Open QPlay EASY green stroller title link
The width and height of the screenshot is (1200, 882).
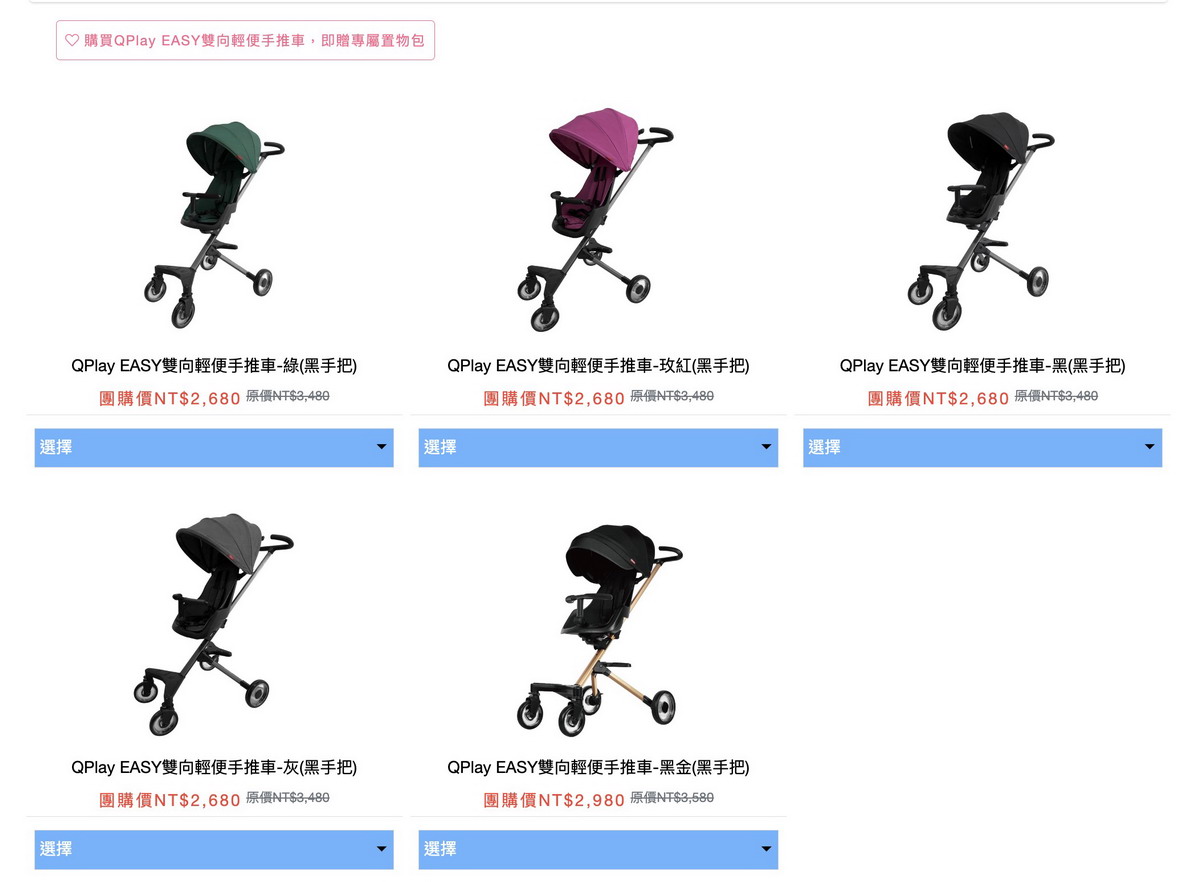tap(214, 366)
